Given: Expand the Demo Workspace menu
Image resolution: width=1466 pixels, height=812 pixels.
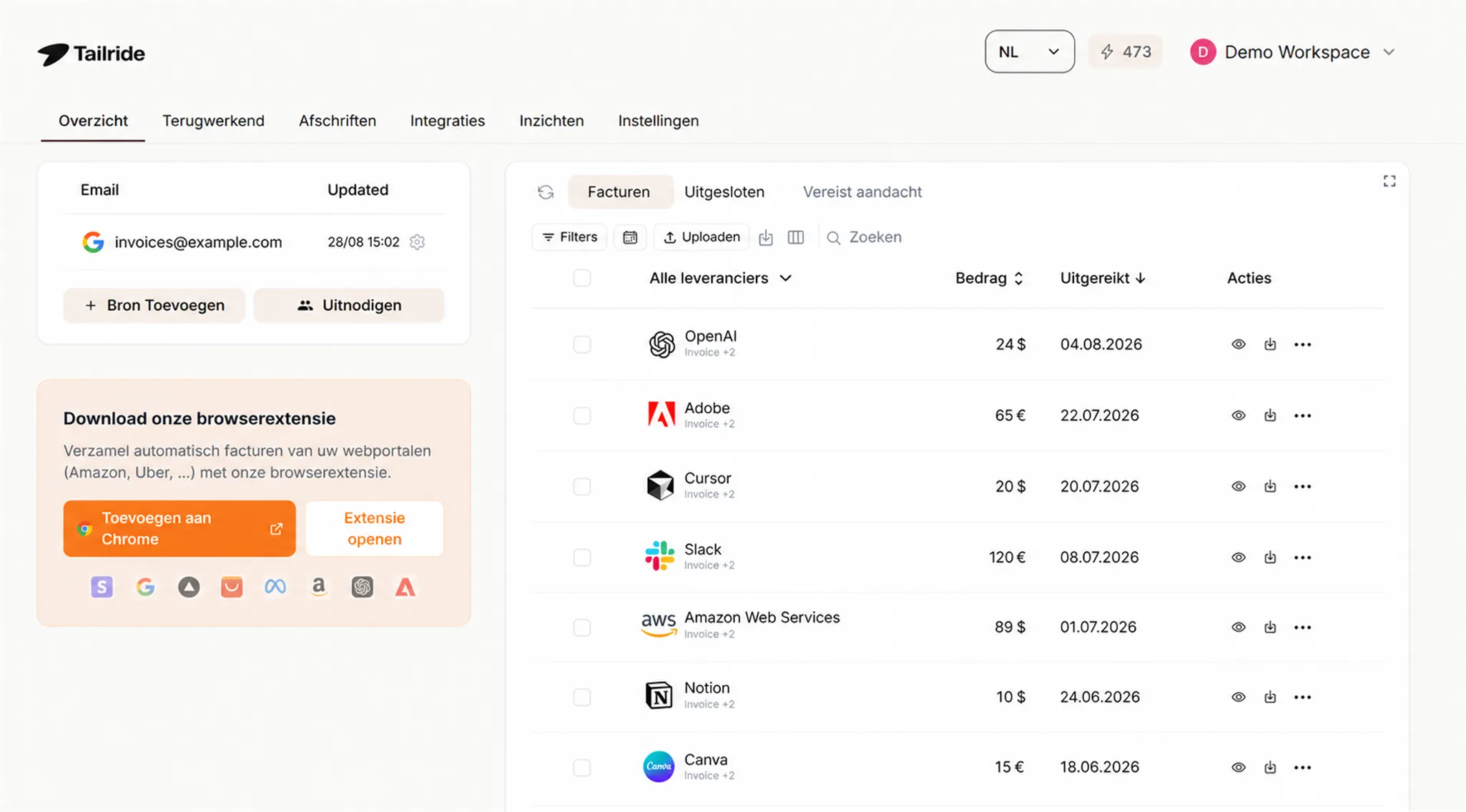Looking at the screenshot, I should point(1293,52).
